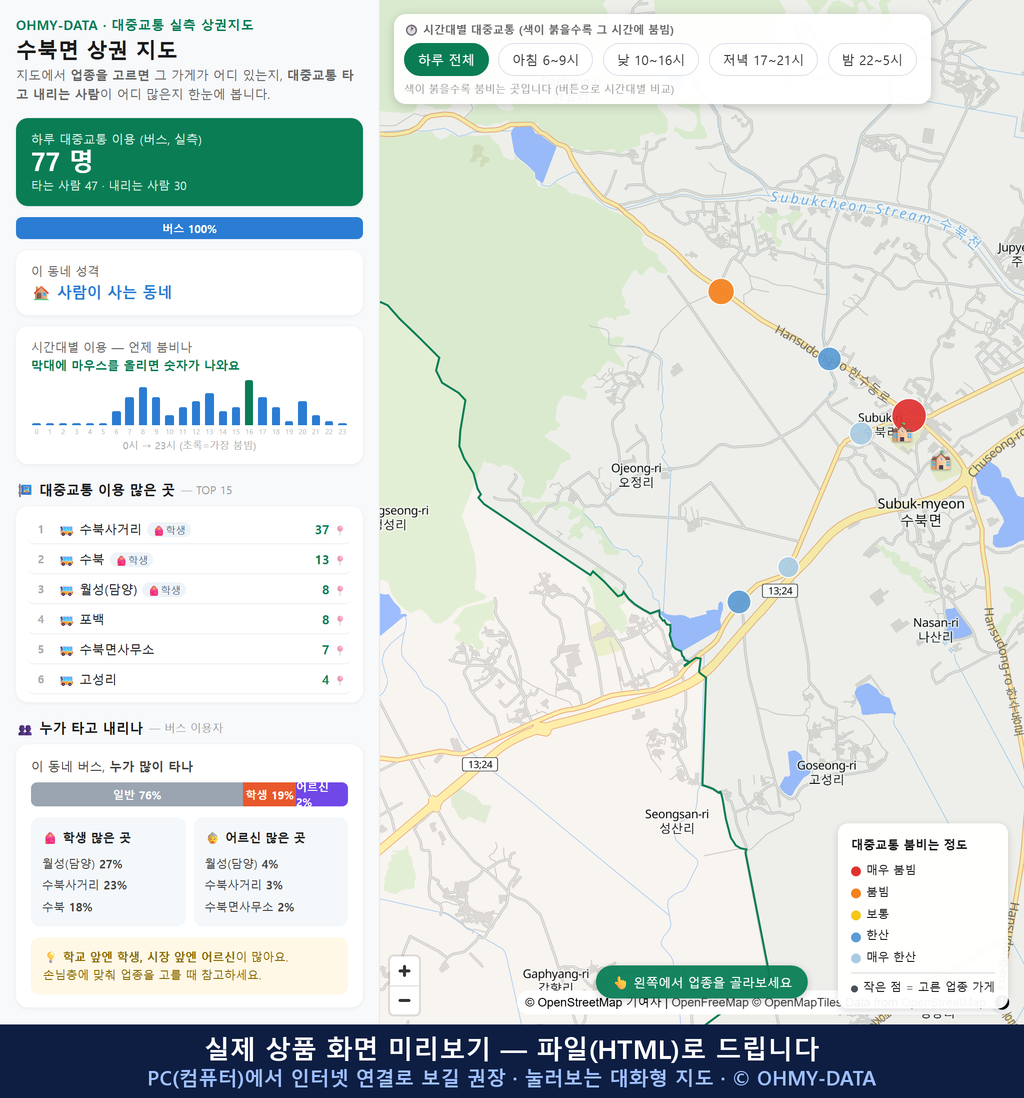This screenshot has height=1098, width=1024.
Task: Click the pin icon beside count 13
Action: (x=340, y=560)
